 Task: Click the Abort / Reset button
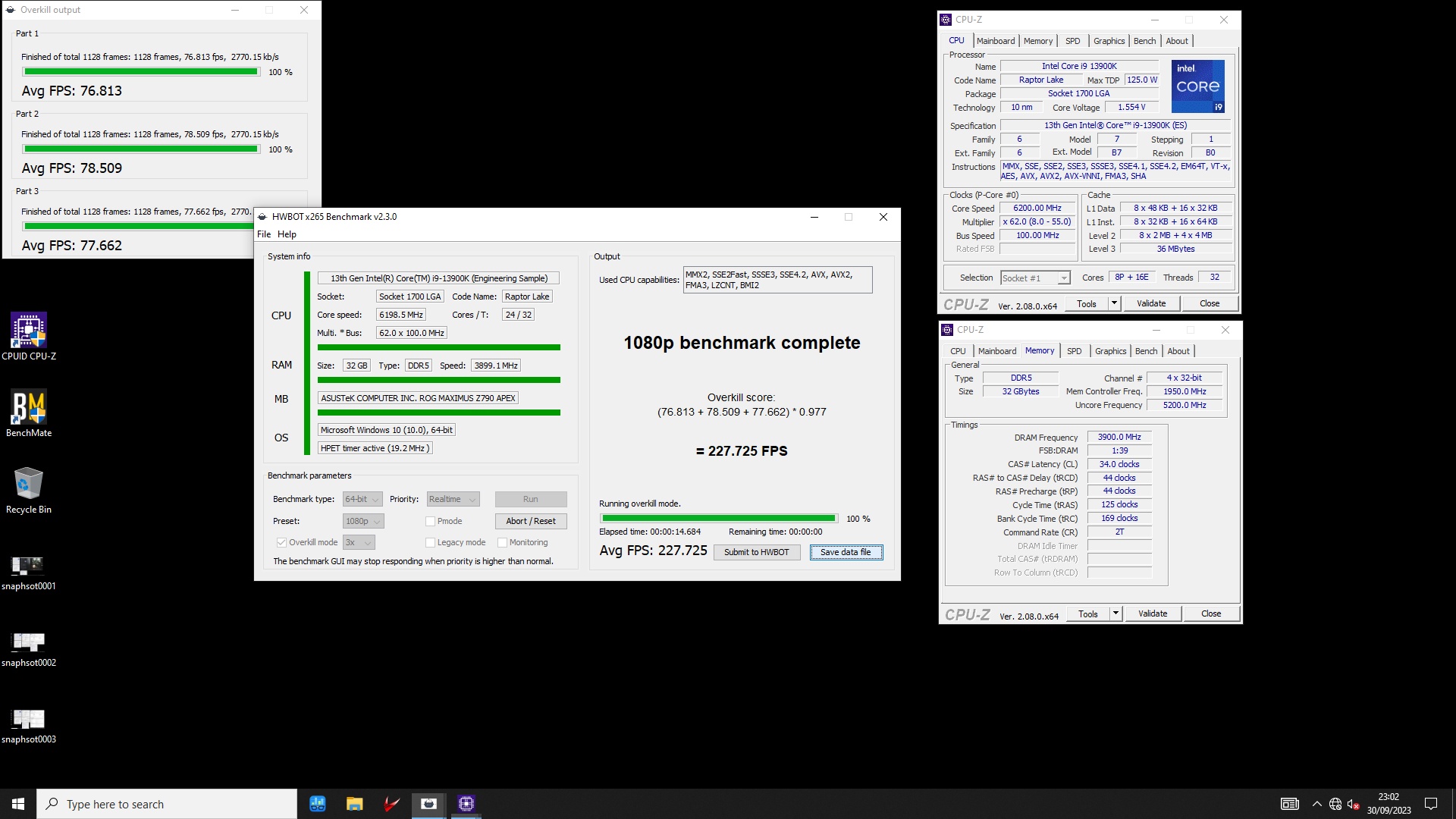pyautogui.click(x=531, y=521)
